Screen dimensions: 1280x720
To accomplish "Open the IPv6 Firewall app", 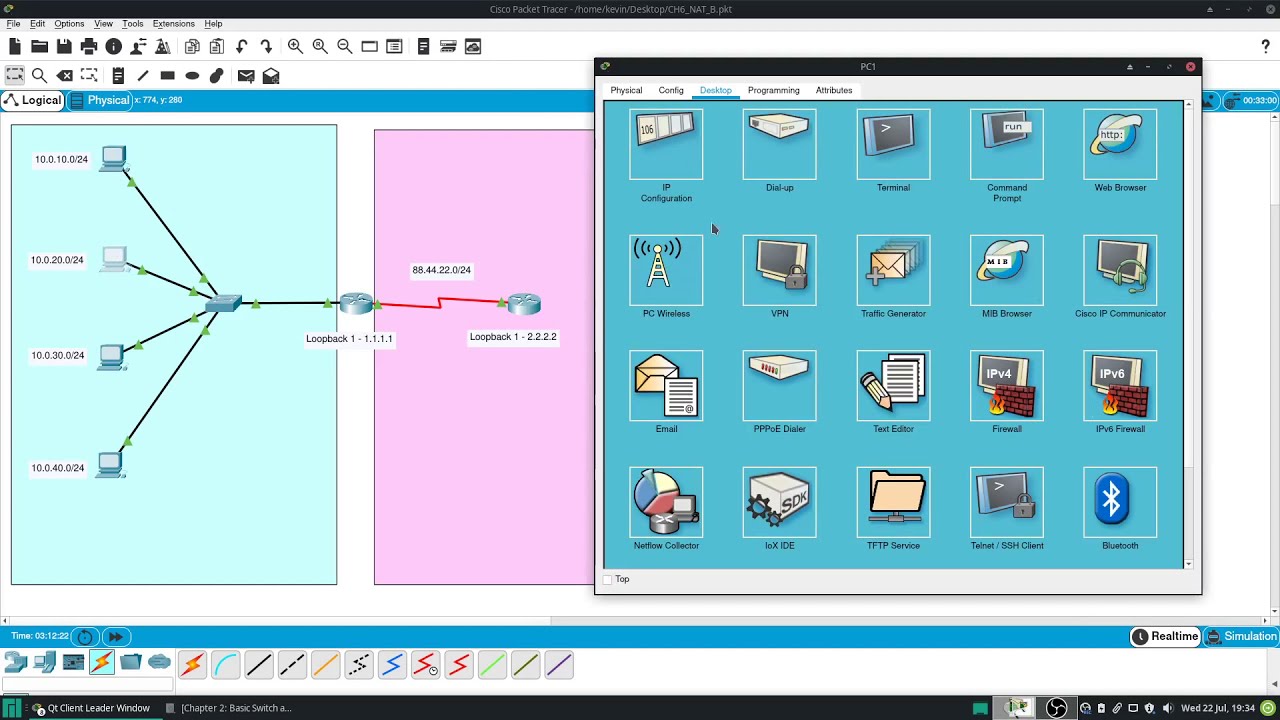I will [x=1120, y=386].
